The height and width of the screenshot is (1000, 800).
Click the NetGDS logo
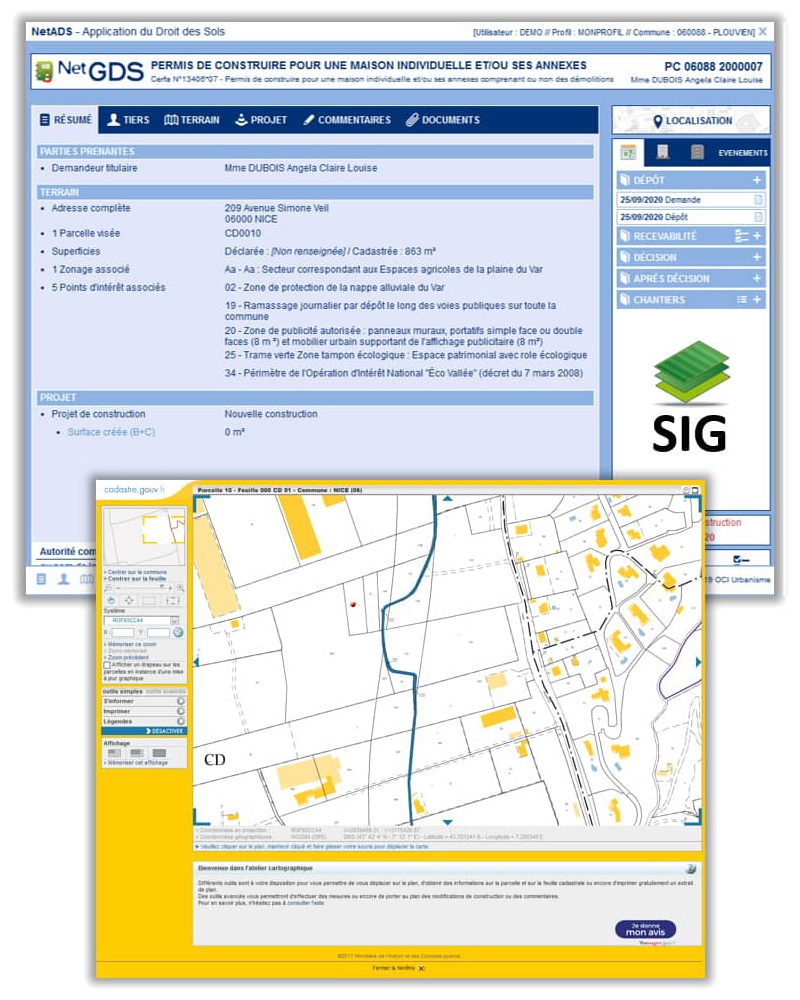pyautogui.click(x=89, y=71)
